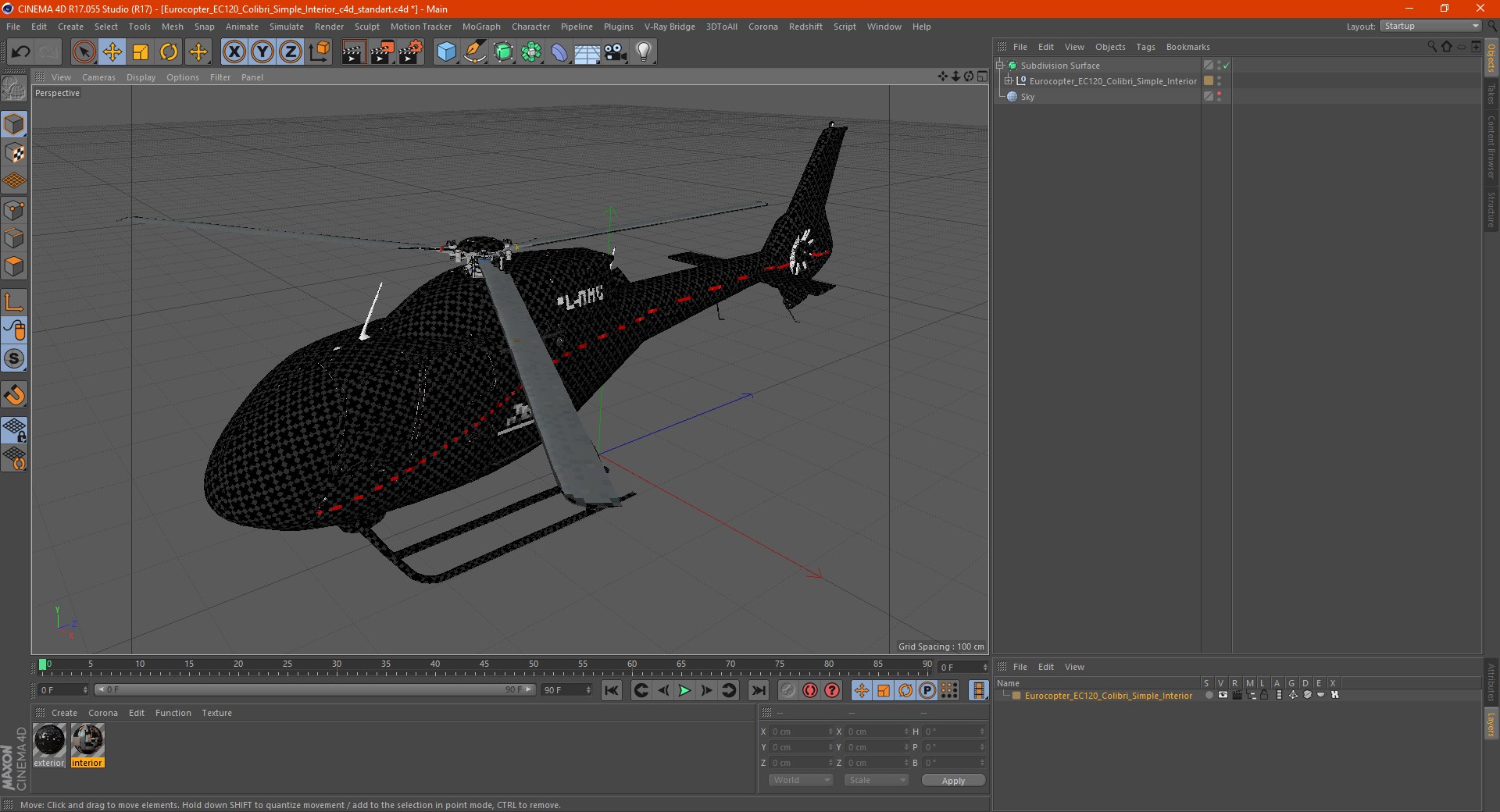Go to start of animation
This screenshot has height=812, width=1500.
click(x=612, y=690)
